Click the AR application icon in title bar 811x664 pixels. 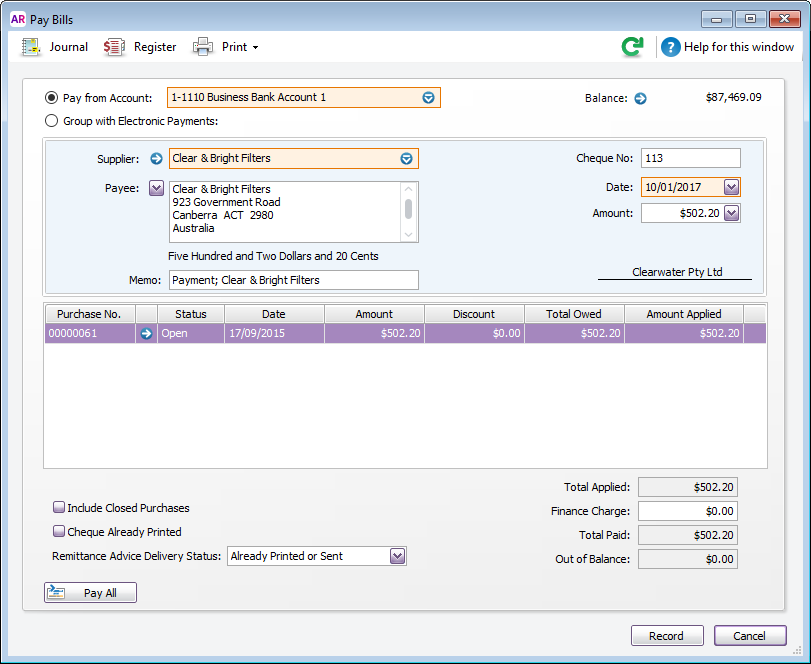(17, 19)
